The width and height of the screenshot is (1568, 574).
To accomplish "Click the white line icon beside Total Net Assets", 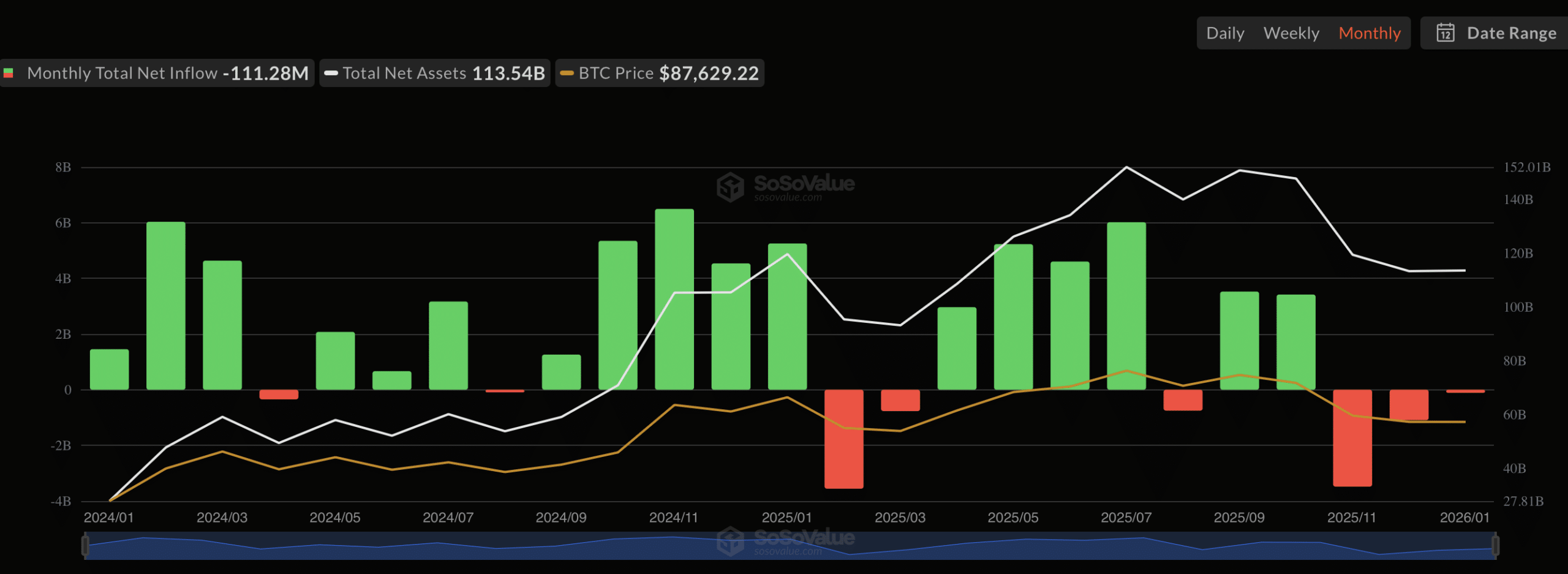I will click(331, 73).
